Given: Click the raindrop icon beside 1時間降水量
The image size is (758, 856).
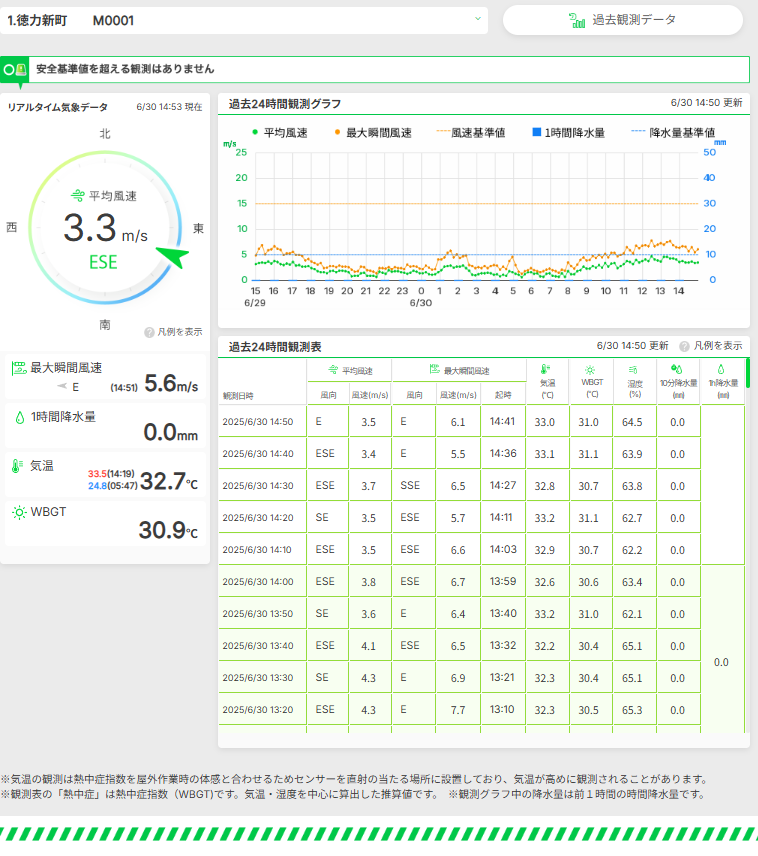Looking at the screenshot, I should coord(20,418).
